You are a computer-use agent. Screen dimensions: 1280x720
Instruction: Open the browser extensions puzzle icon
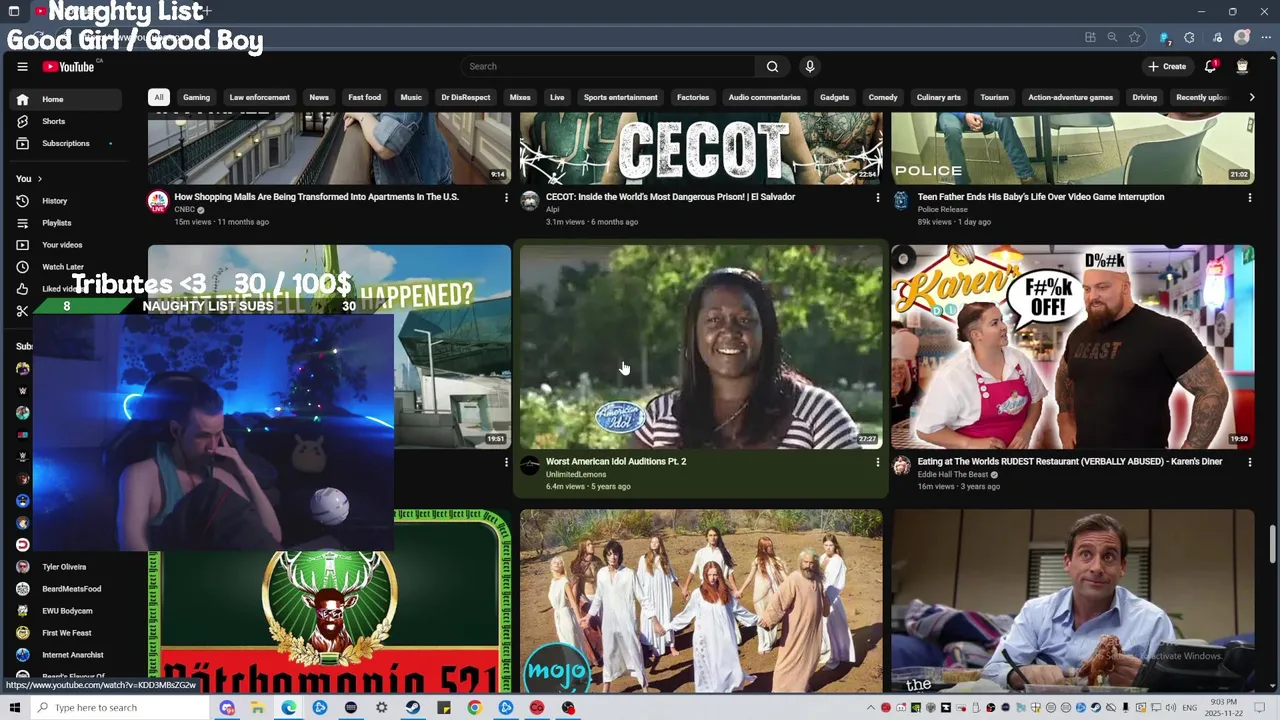coord(1189,38)
